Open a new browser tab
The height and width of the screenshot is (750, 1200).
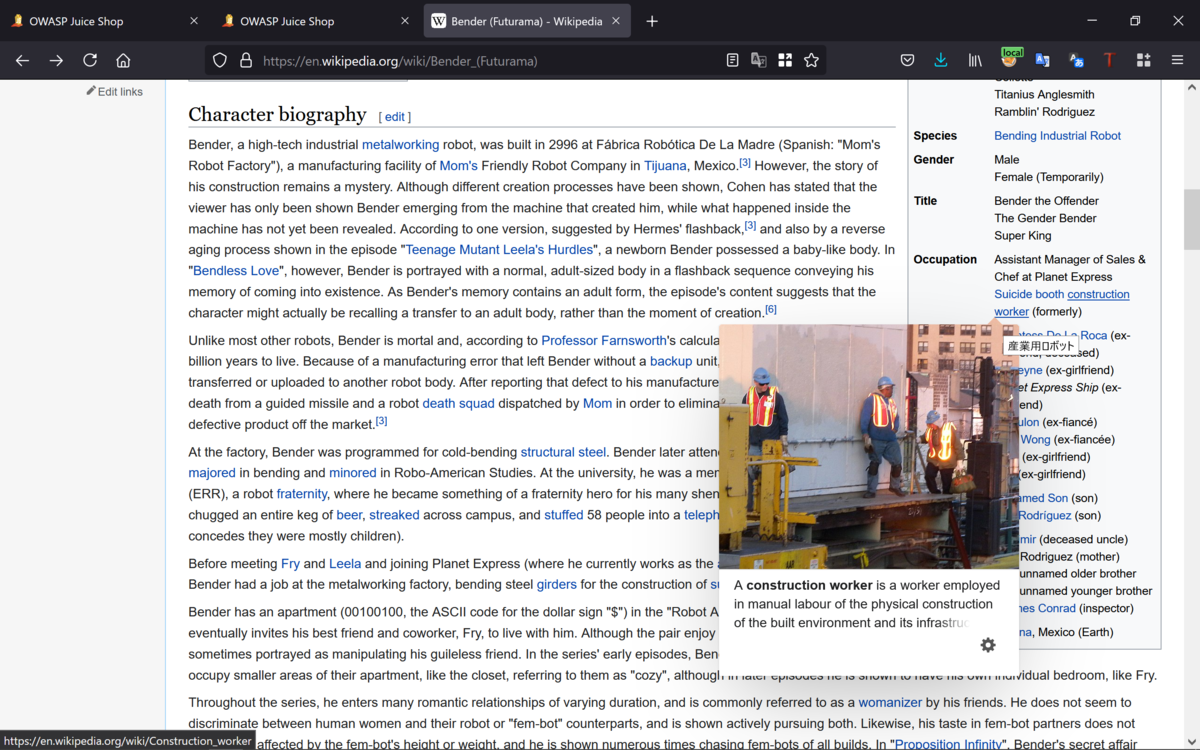652,21
